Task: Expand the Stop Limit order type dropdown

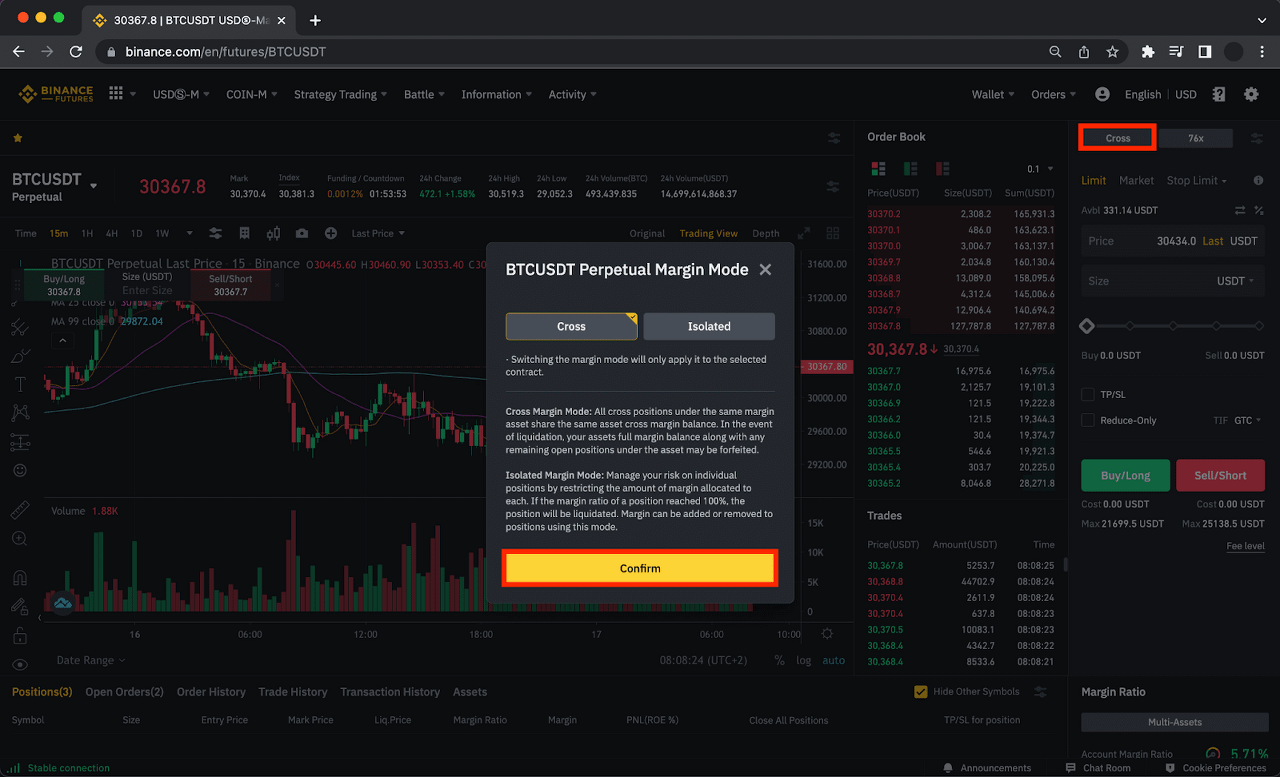Action: pyautogui.click(x=1197, y=180)
